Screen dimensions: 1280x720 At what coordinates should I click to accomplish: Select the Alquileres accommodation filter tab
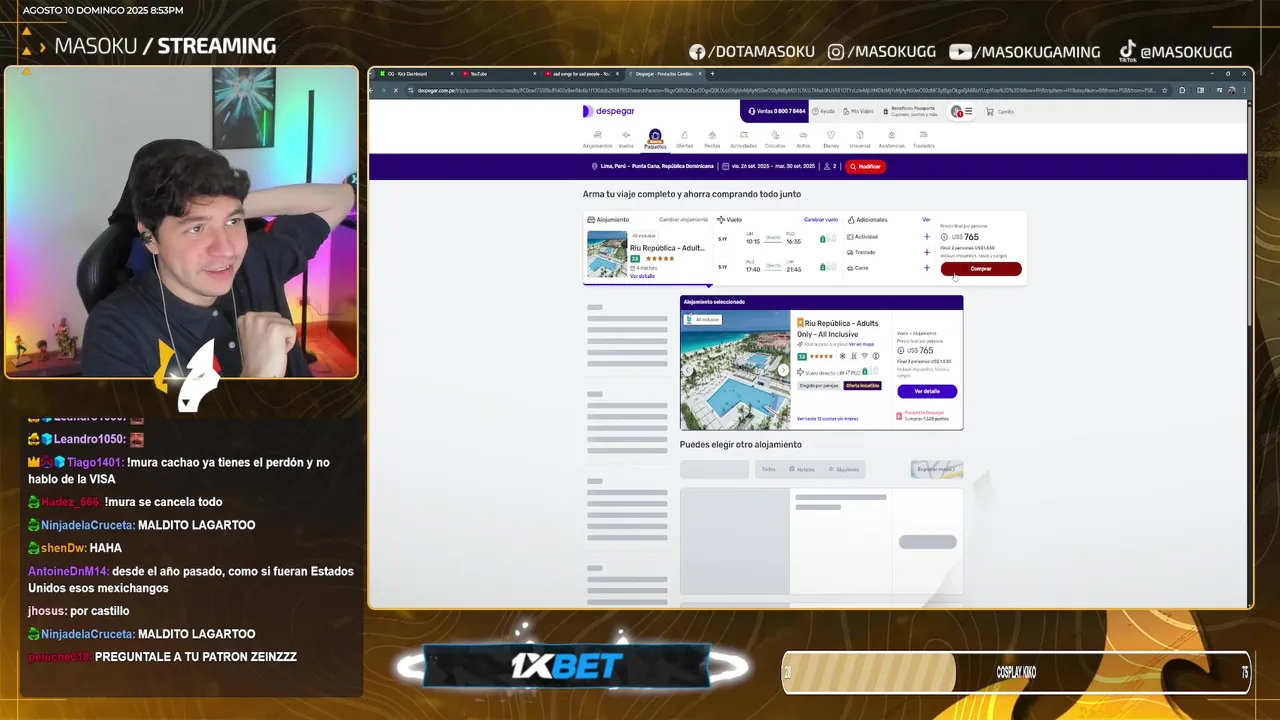pos(844,469)
